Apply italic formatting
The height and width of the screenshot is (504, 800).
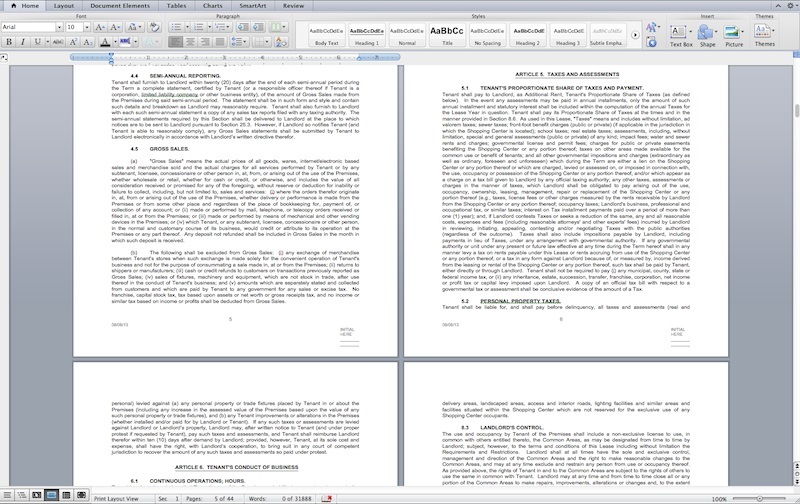point(22,42)
